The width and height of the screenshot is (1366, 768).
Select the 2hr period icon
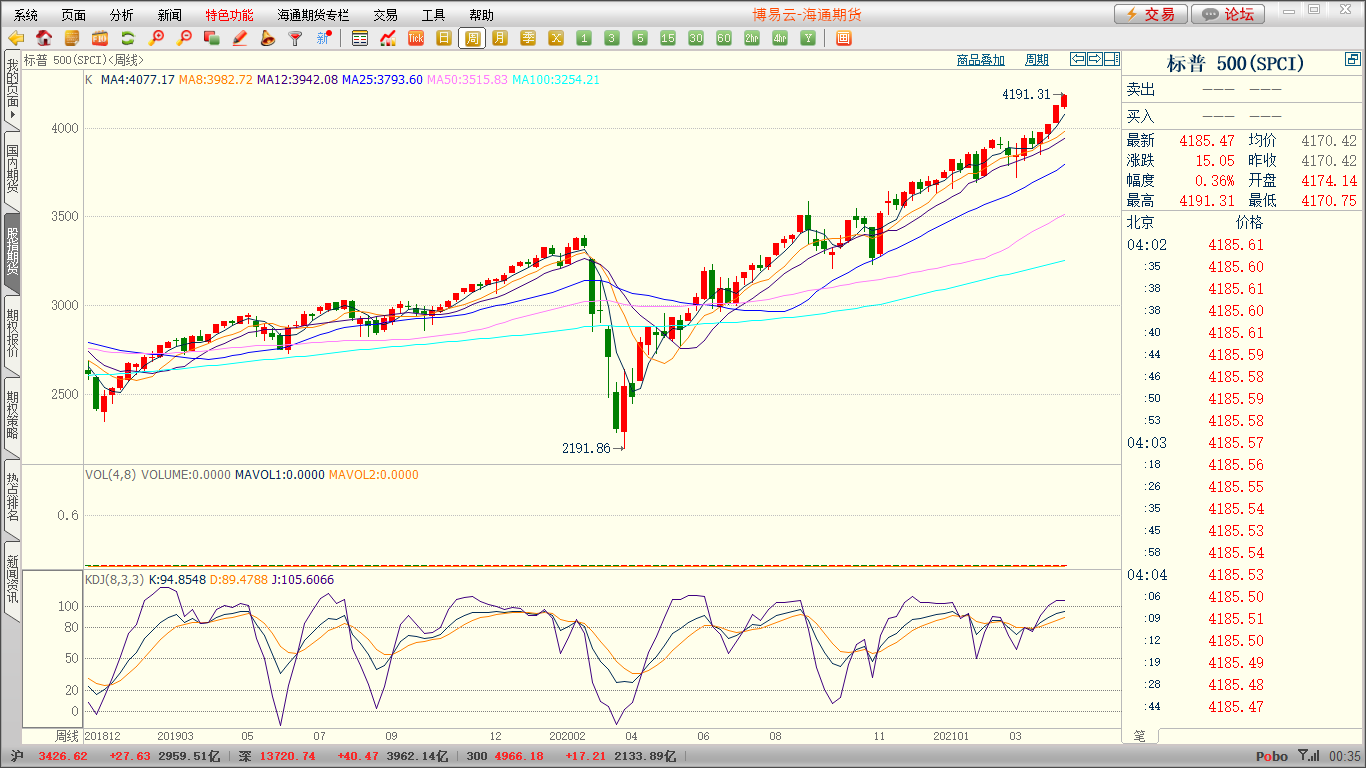click(x=752, y=38)
